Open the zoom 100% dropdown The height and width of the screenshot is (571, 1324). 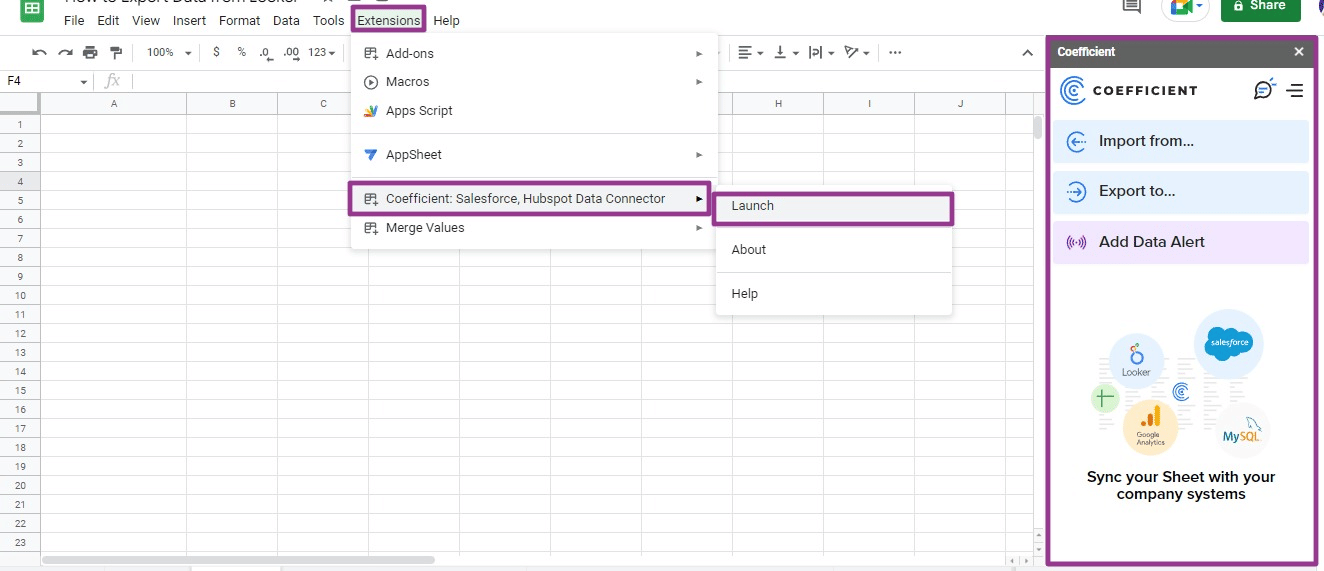169,52
